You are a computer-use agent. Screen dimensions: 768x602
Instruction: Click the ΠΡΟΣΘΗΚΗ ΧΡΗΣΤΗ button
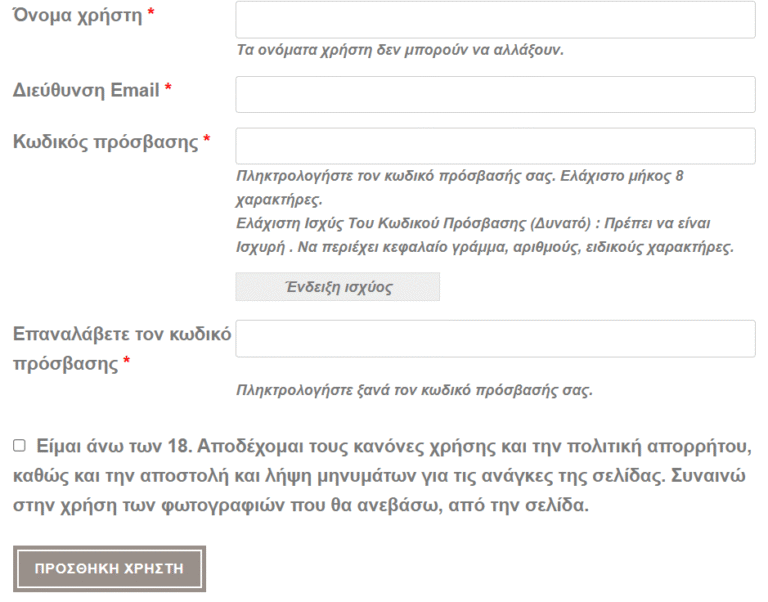point(109,569)
